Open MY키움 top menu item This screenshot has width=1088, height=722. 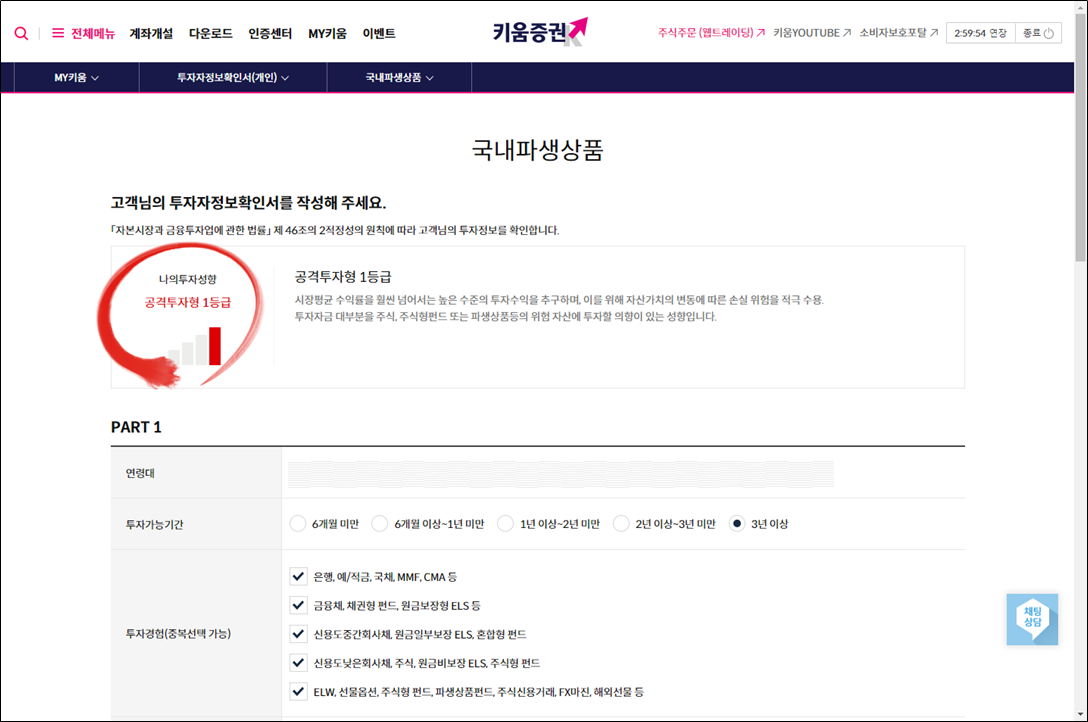tap(328, 33)
